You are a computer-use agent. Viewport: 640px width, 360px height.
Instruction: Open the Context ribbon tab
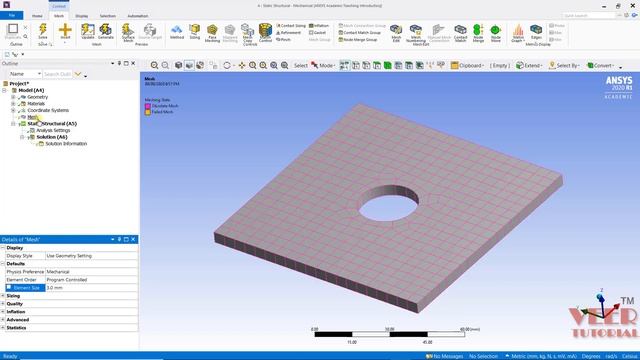[x=59, y=6]
